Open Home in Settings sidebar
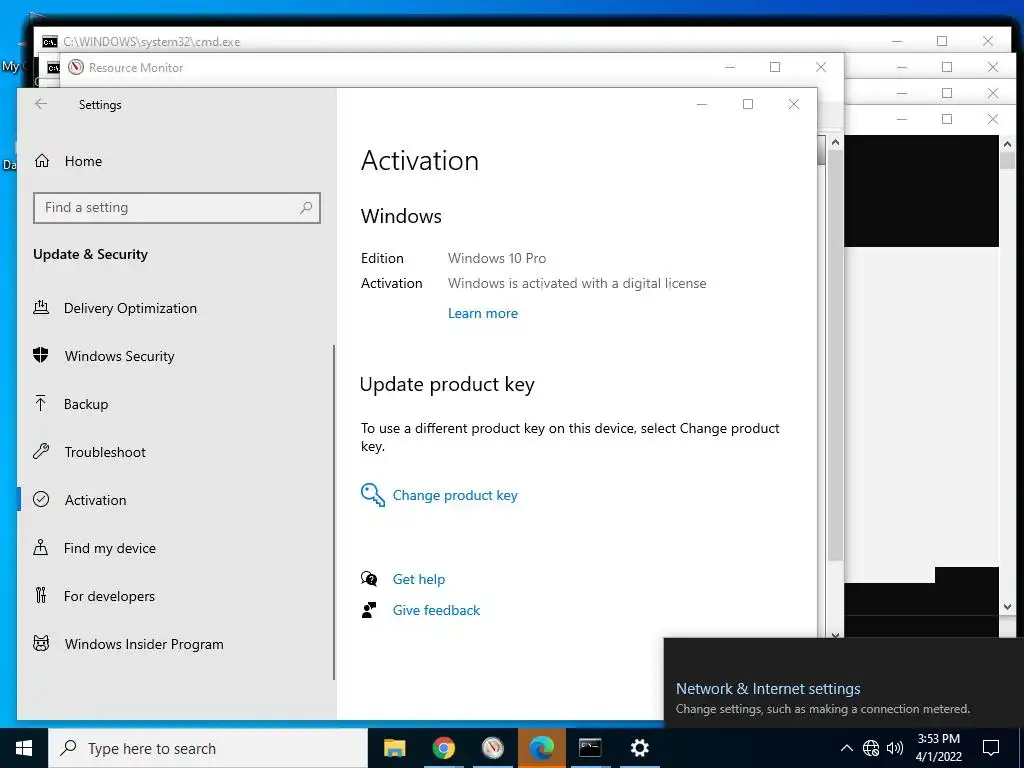 83,161
